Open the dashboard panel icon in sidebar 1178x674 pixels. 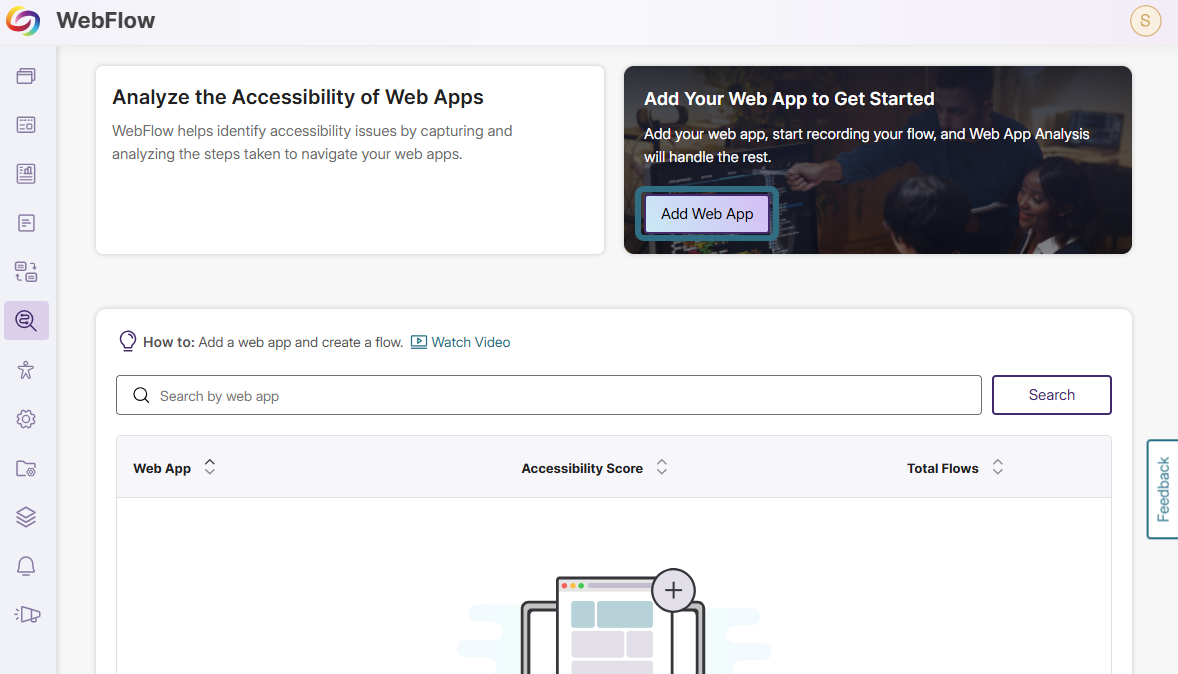coord(26,125)
